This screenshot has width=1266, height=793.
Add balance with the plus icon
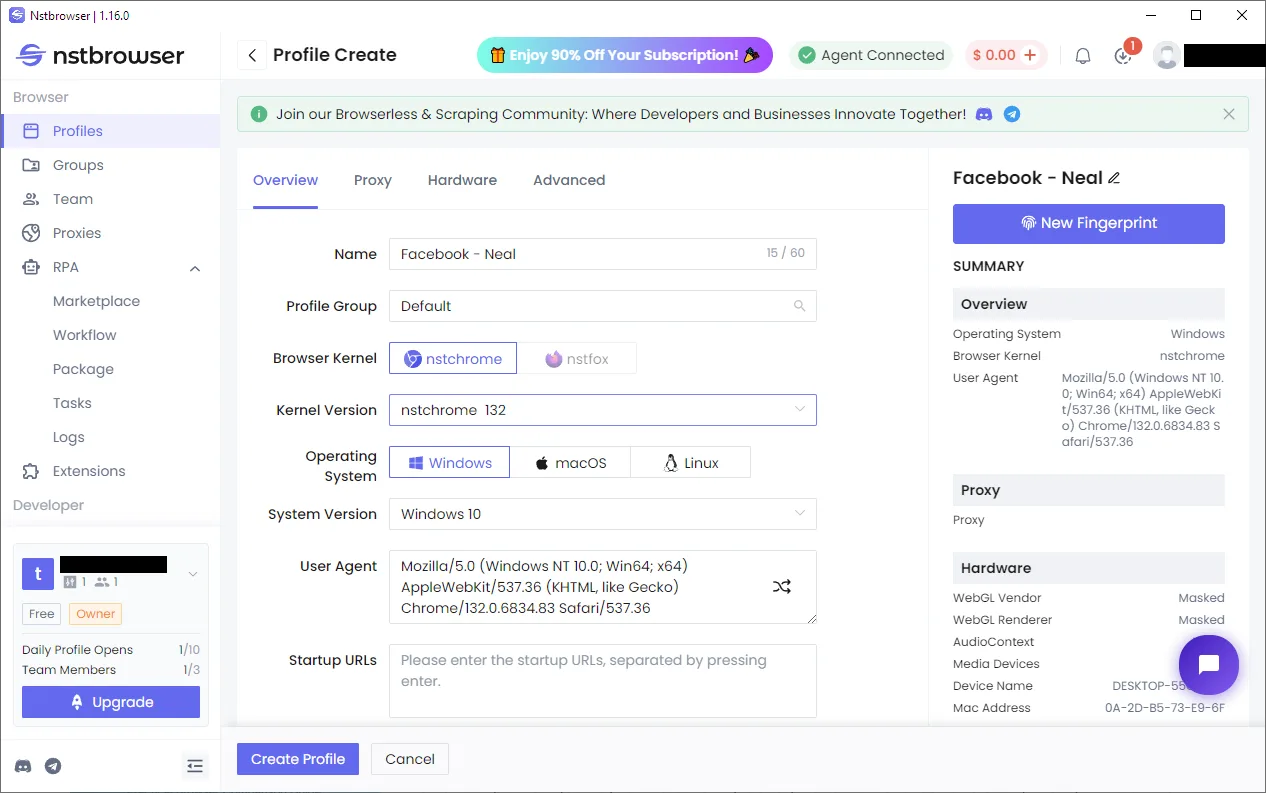[1030, 55]
